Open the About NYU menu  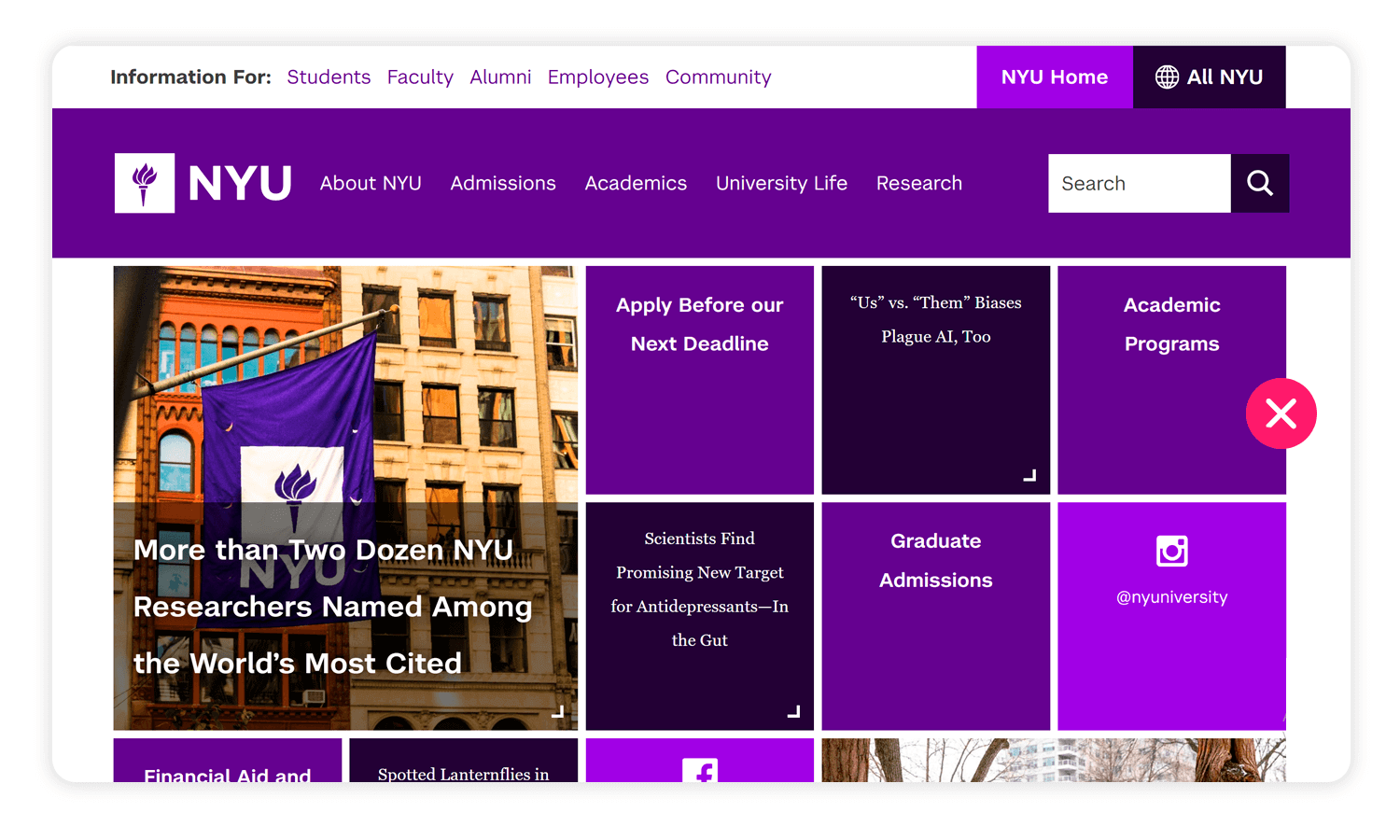tap(371, 183)
